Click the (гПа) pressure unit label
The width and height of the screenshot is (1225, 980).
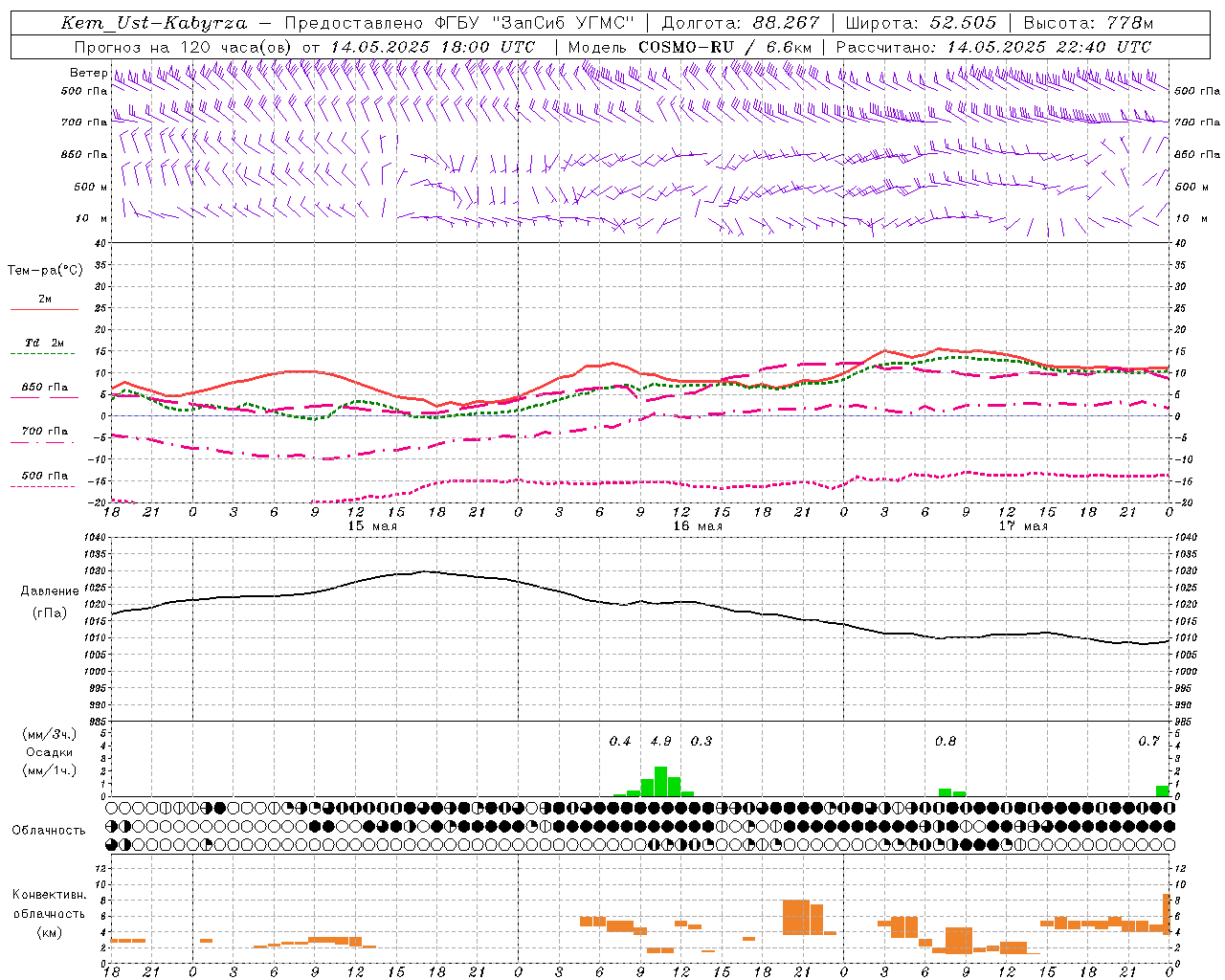50,613
